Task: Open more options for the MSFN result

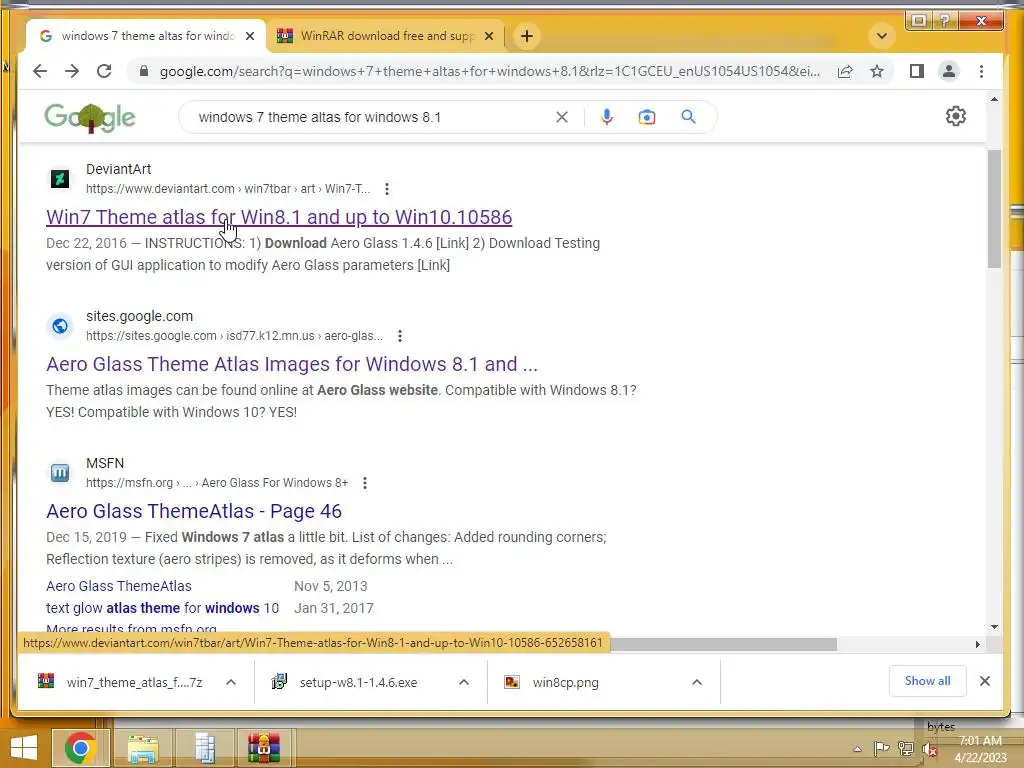Action: tap(365, 483)
